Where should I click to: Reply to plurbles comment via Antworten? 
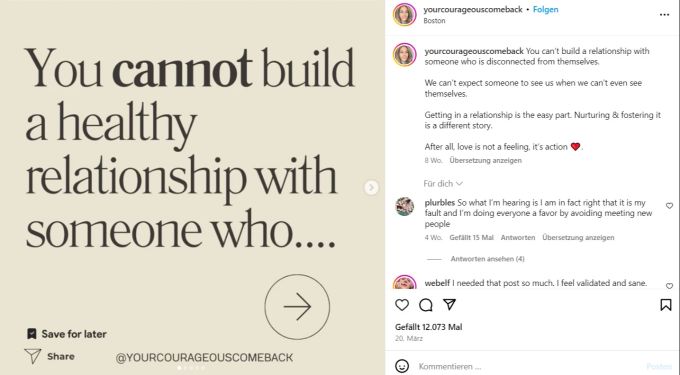click(x=518, y=238)
